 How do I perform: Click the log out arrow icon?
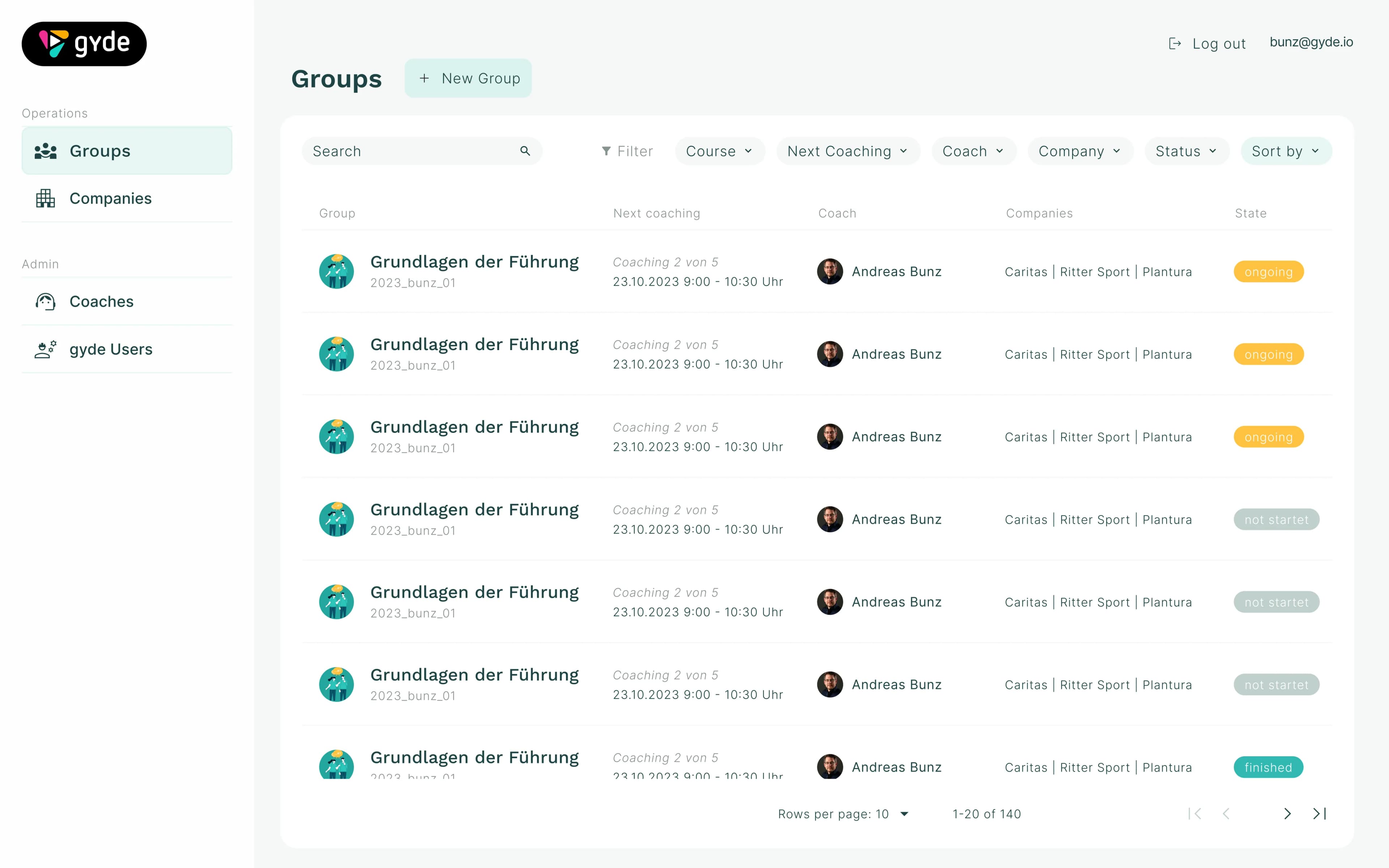1175,44
